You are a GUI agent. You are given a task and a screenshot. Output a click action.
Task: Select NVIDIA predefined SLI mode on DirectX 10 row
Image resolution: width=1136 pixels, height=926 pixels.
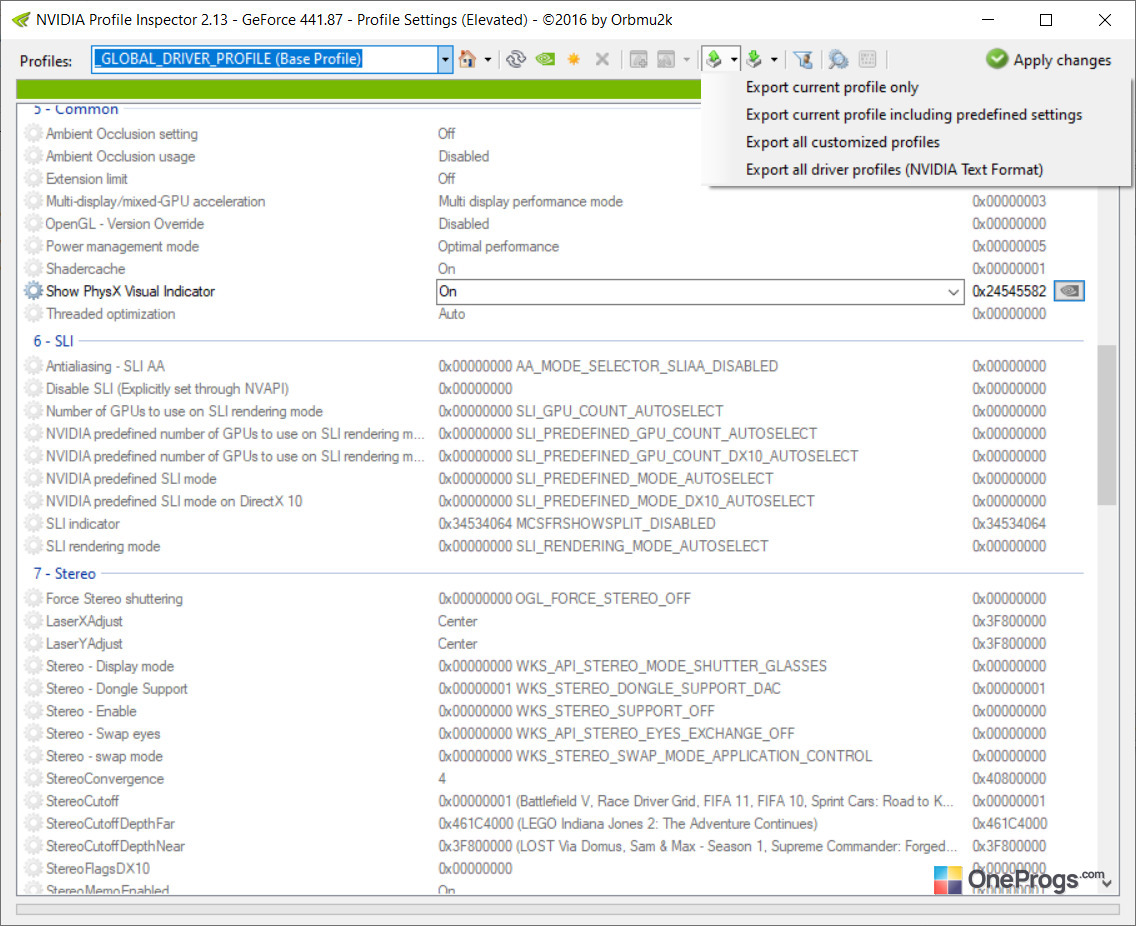556,501
